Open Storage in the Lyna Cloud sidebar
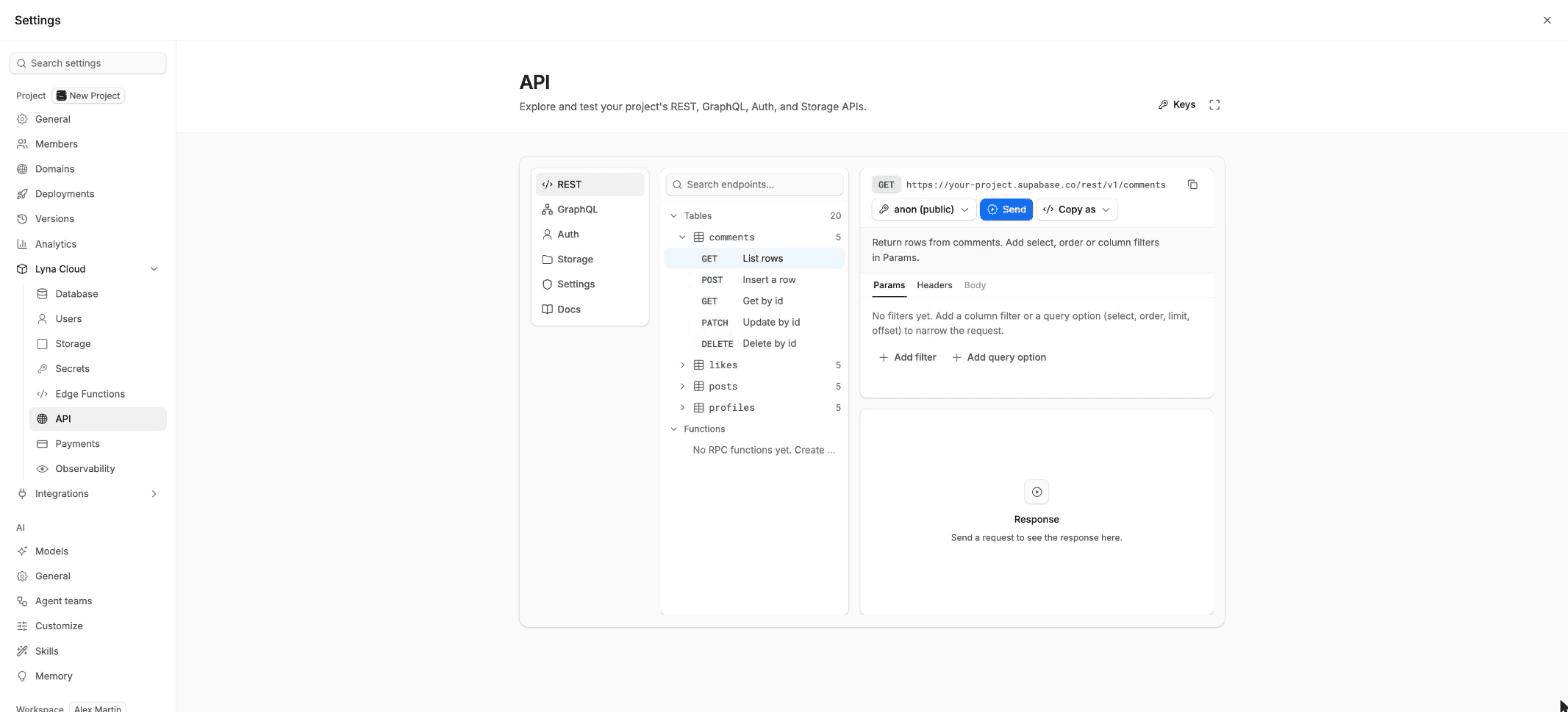 [x=98, y=344]
